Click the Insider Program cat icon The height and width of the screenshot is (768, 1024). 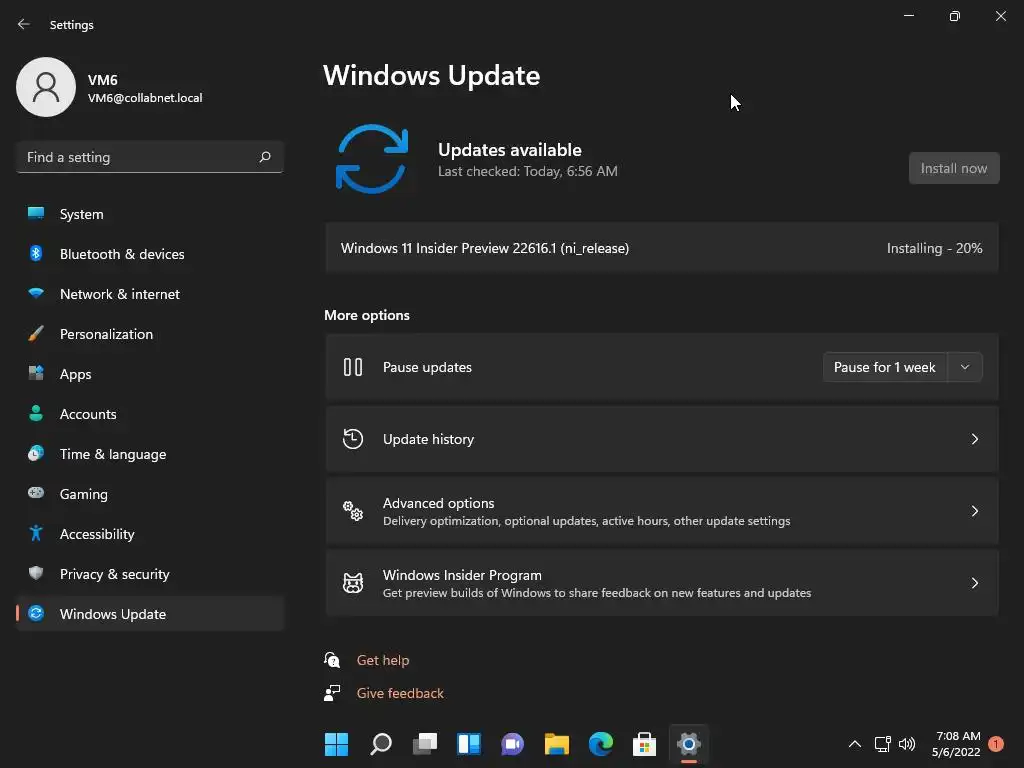pyautogui.click(x=353, y=583)
